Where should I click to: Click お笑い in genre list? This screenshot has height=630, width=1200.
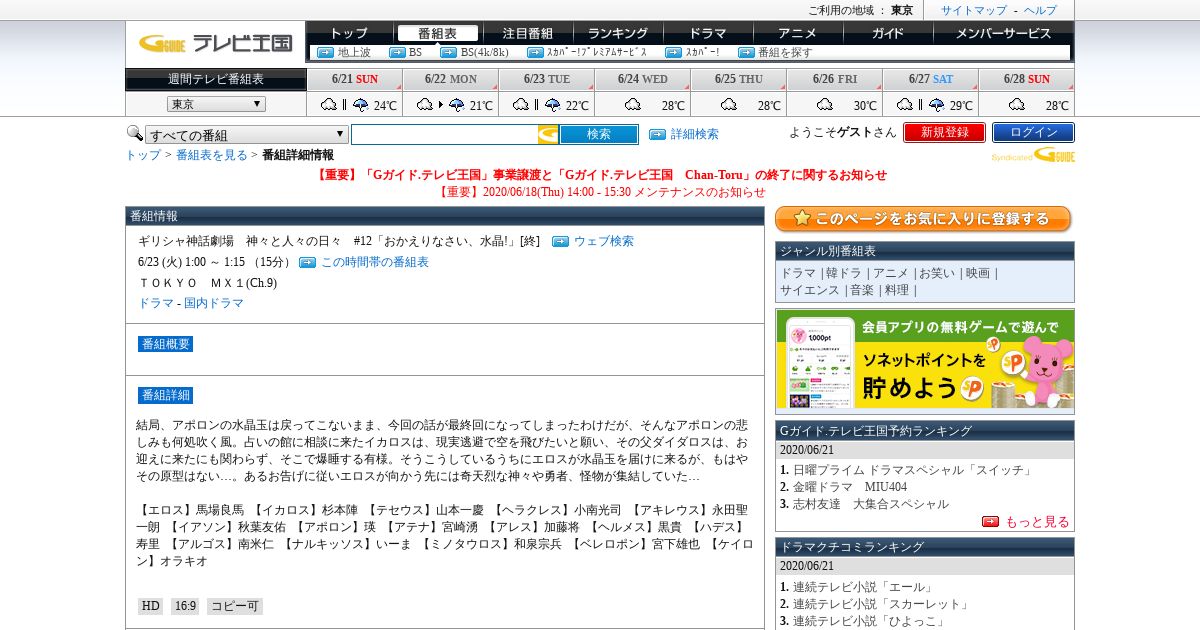936,273
